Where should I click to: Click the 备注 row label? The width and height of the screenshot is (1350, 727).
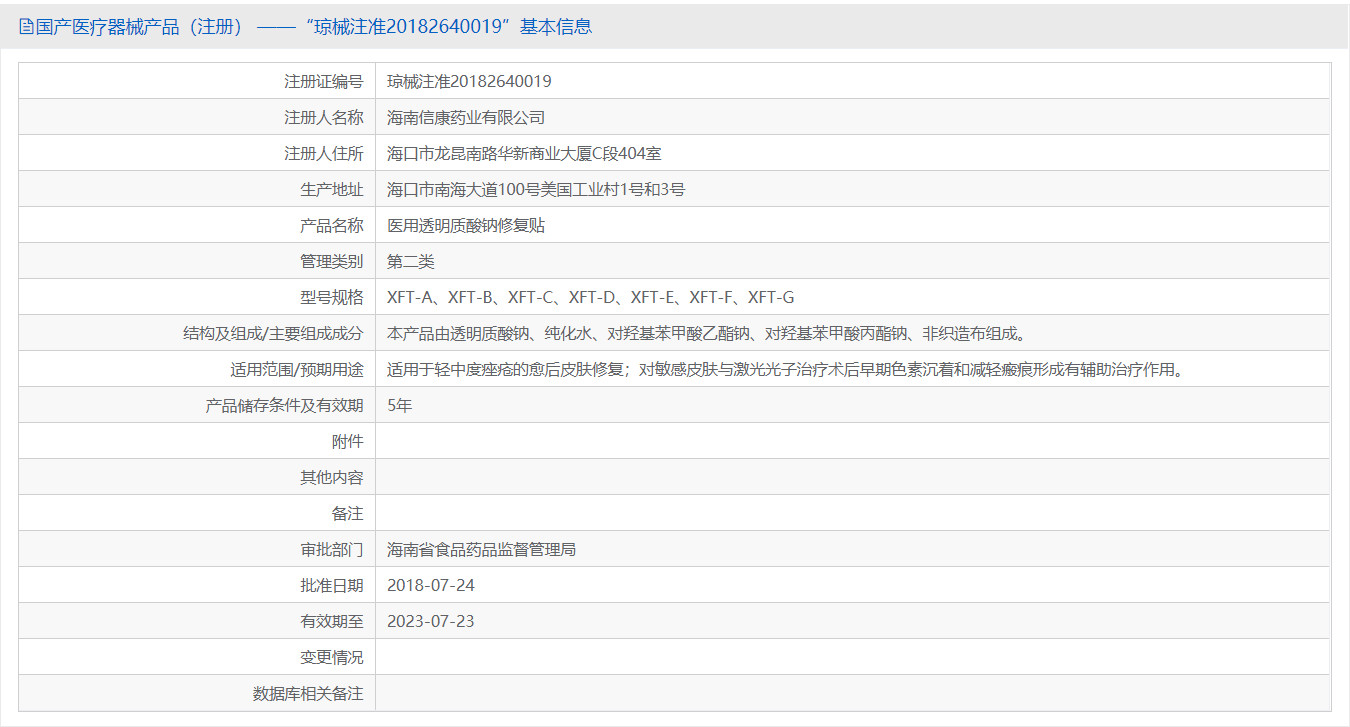[347, 513]
